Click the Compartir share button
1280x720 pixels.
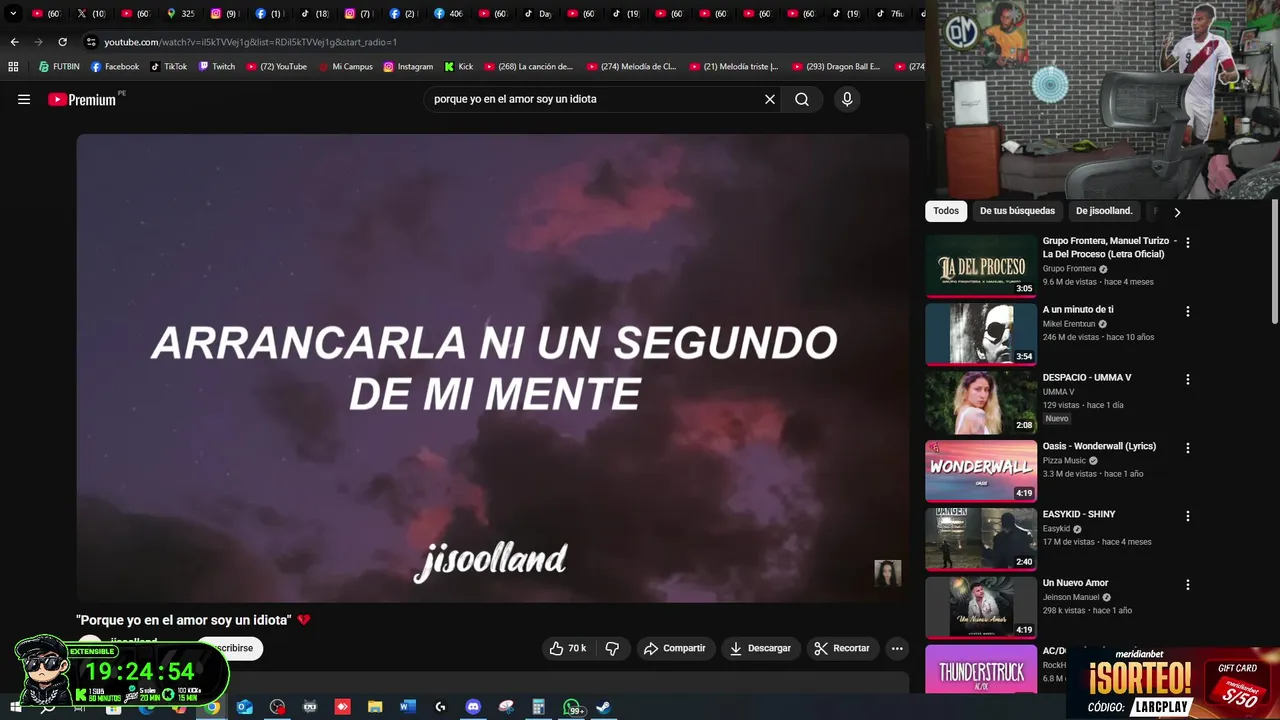point(675,648)
